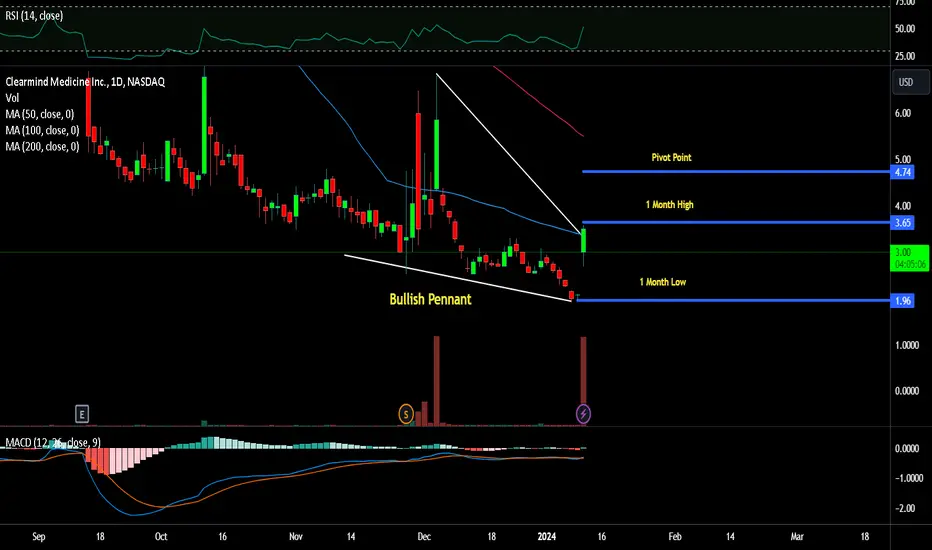Click the split 'S' event marker
Screen dimensions: 932x550
405,414
